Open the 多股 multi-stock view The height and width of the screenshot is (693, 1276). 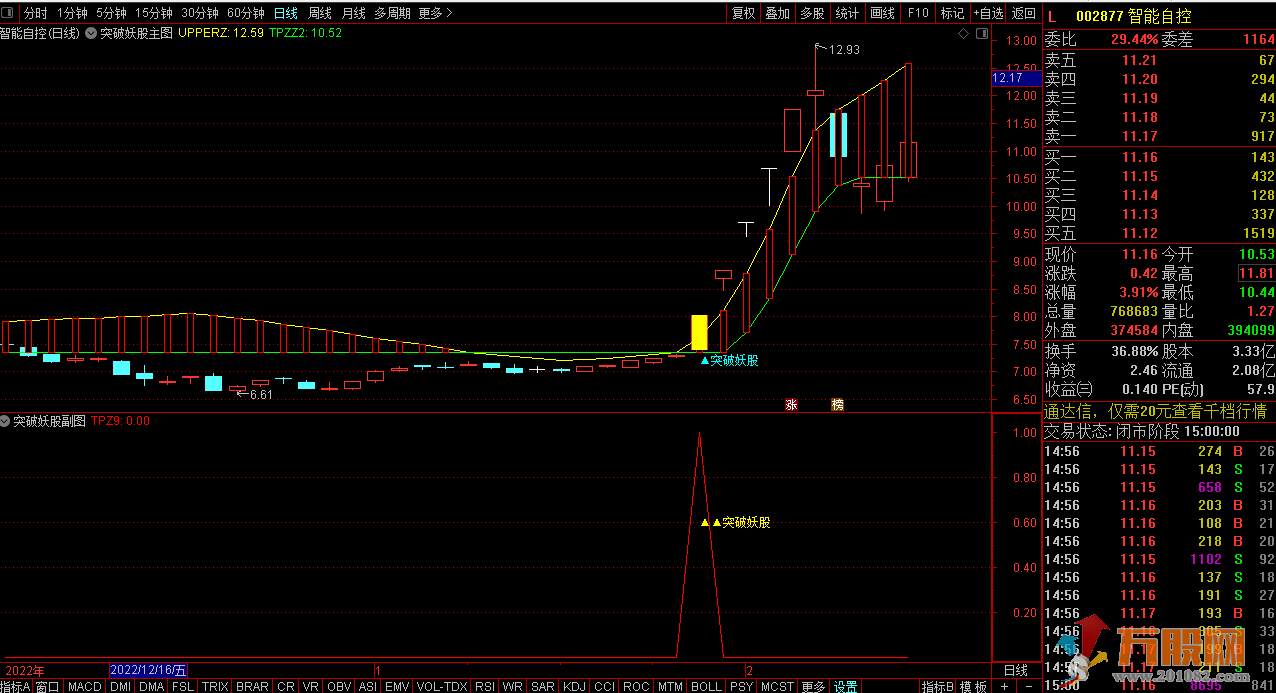tap(812, 13)
